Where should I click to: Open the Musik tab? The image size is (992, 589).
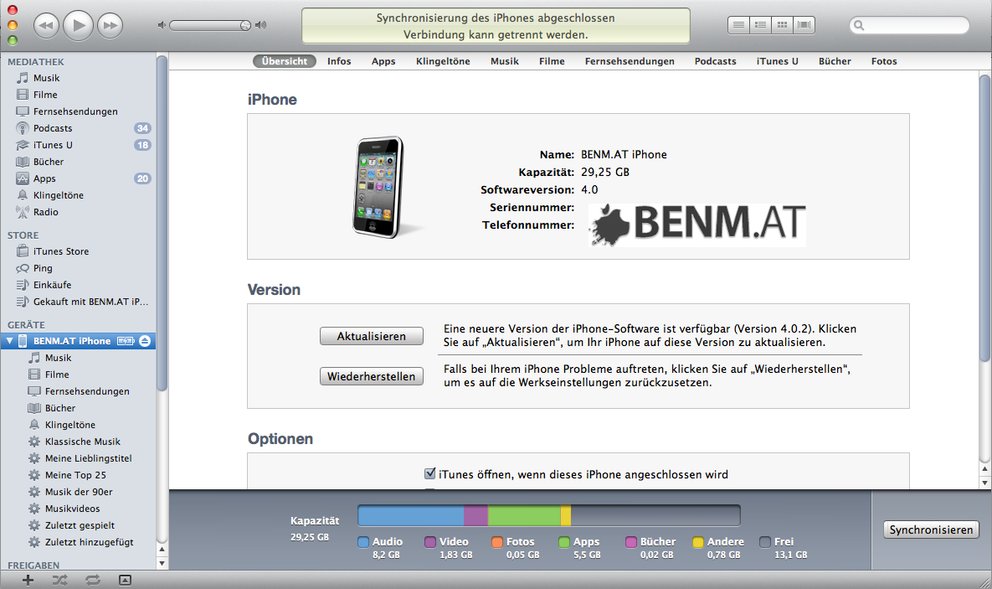504,61
